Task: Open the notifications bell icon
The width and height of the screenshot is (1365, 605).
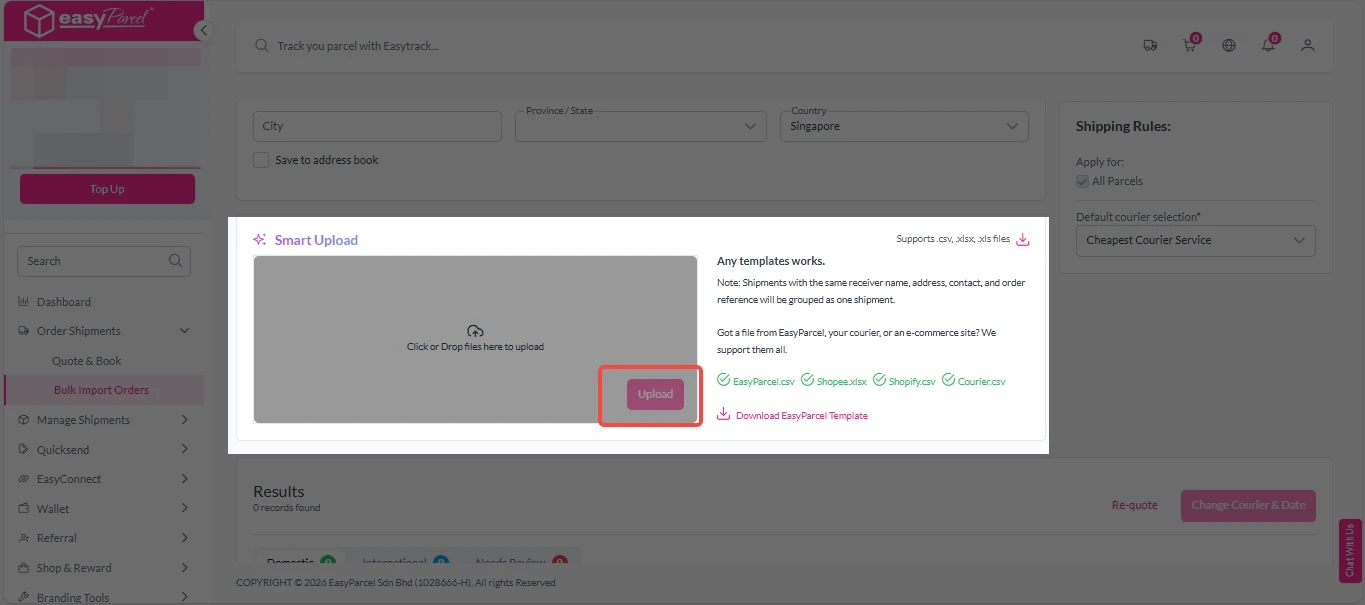Action: pos(1268,45)
